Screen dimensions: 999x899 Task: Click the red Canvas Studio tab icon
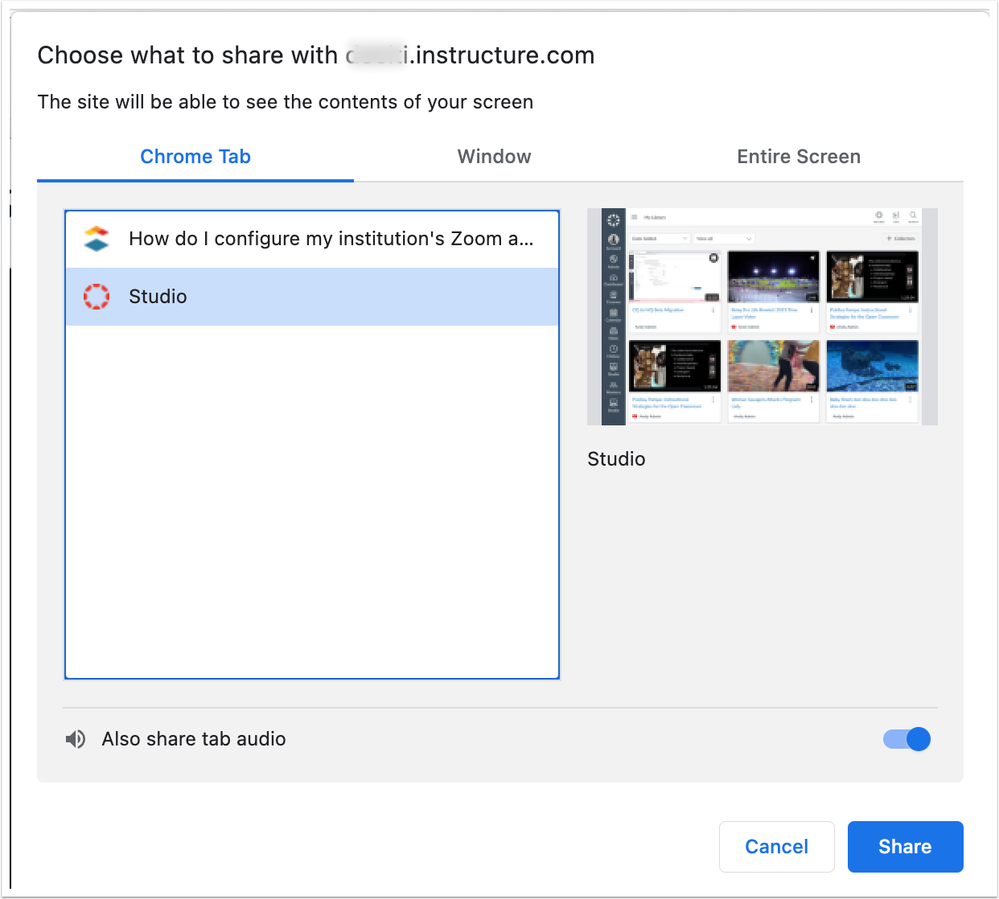96,297
